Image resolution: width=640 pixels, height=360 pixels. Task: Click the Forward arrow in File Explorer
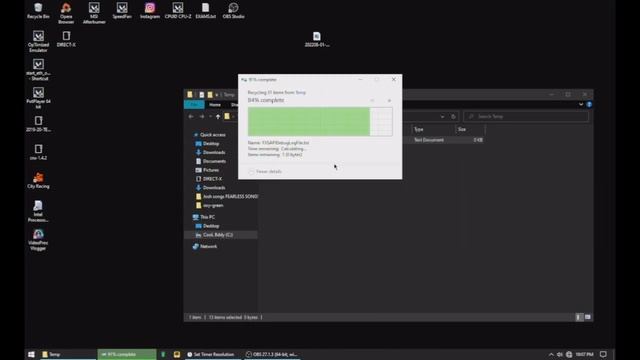pos(202,117)
